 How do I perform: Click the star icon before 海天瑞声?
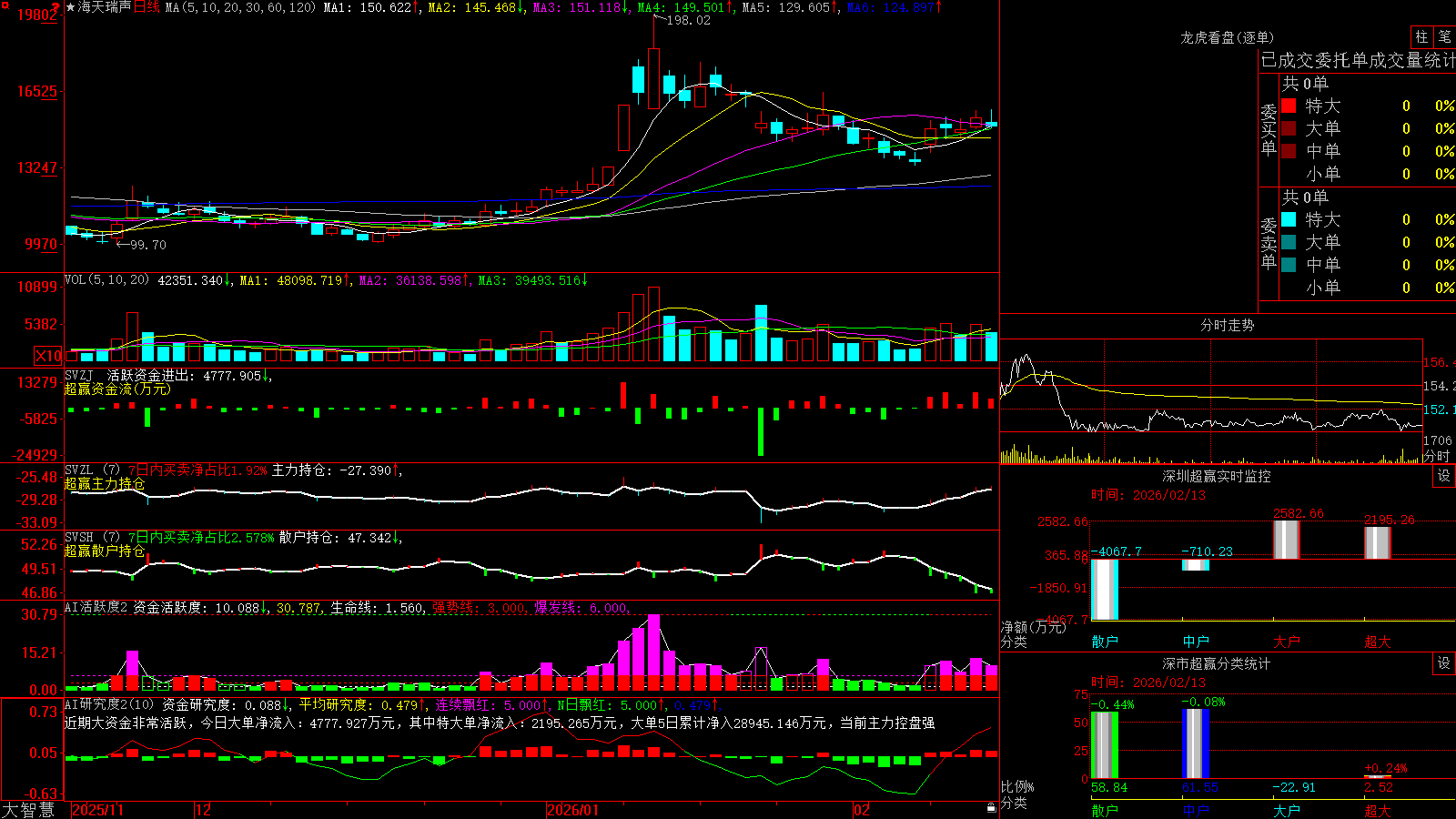tap(71, 7)
